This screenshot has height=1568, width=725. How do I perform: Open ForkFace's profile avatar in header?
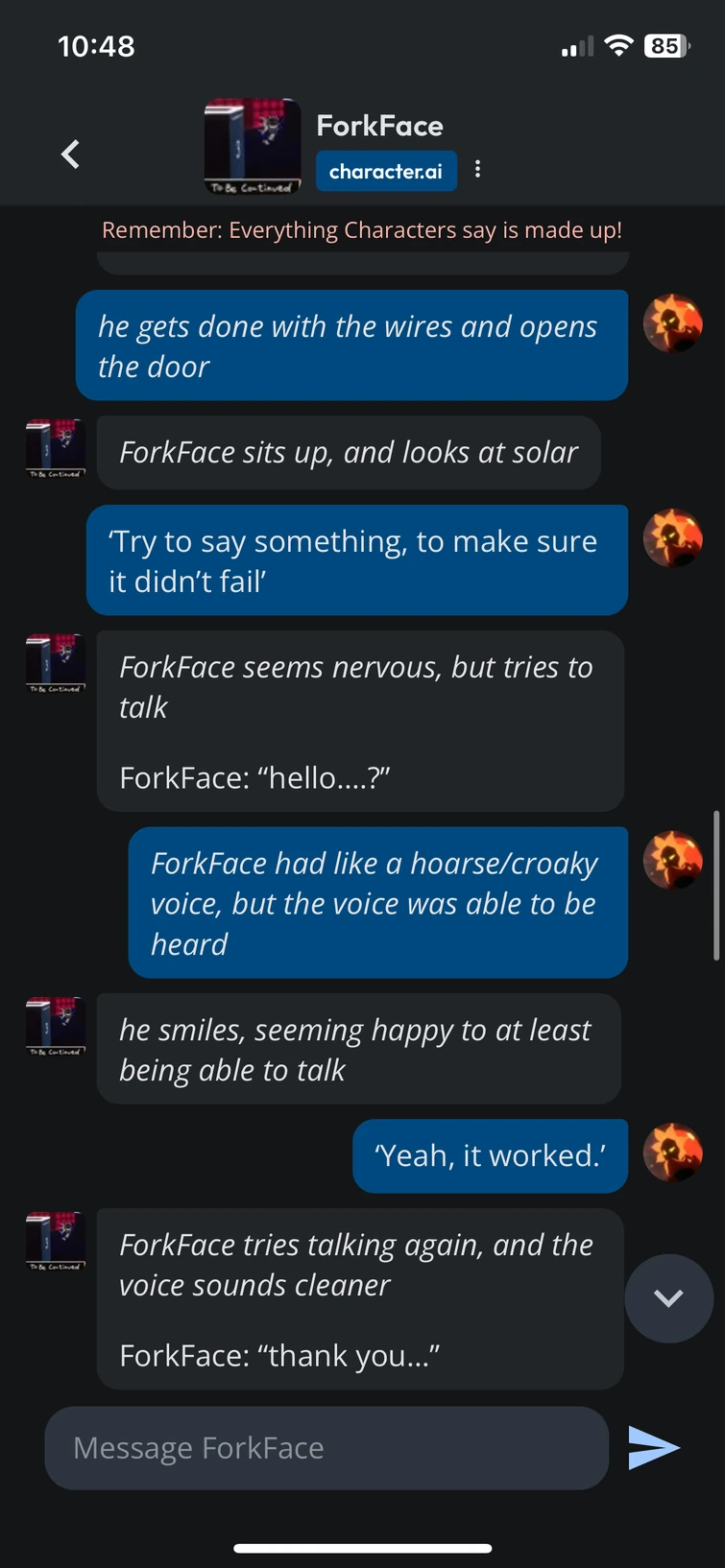252,146
